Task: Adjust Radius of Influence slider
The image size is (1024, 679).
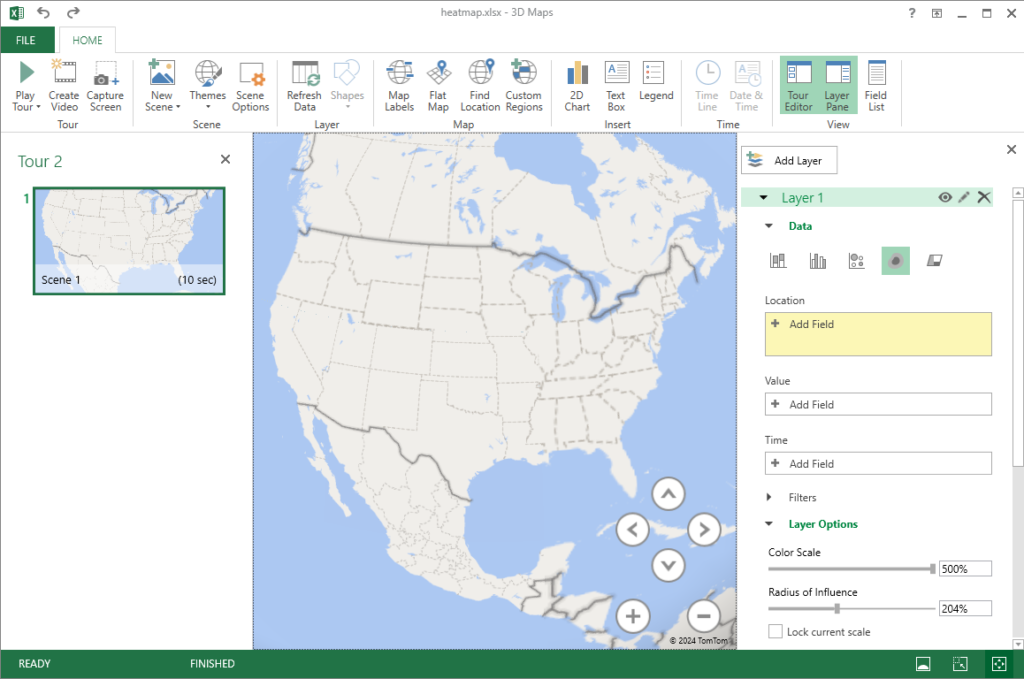Action: (x=837, y=608)
